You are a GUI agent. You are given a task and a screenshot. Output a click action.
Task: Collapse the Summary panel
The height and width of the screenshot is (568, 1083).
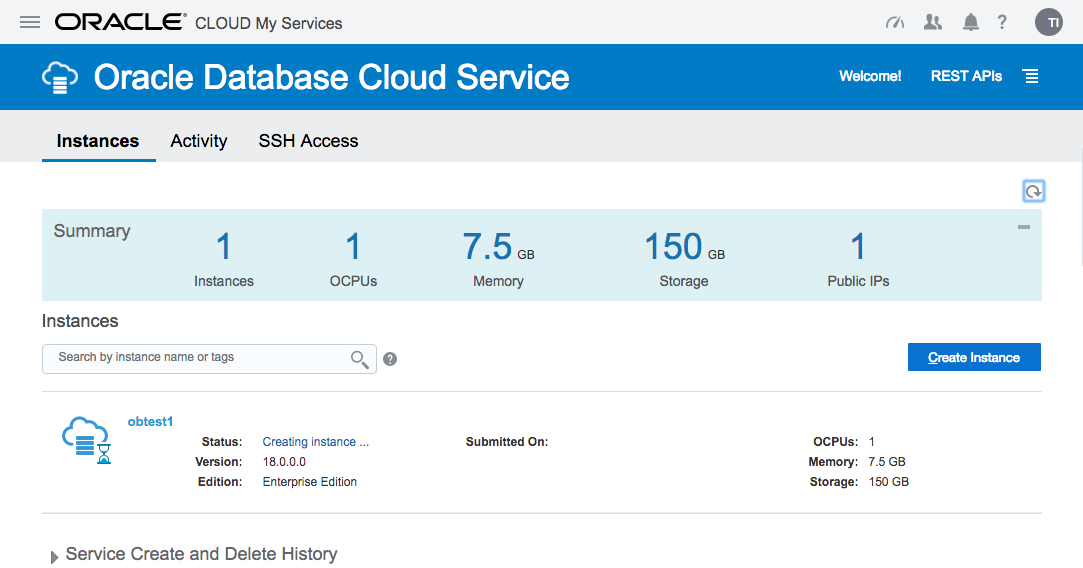pos(1024,227)
